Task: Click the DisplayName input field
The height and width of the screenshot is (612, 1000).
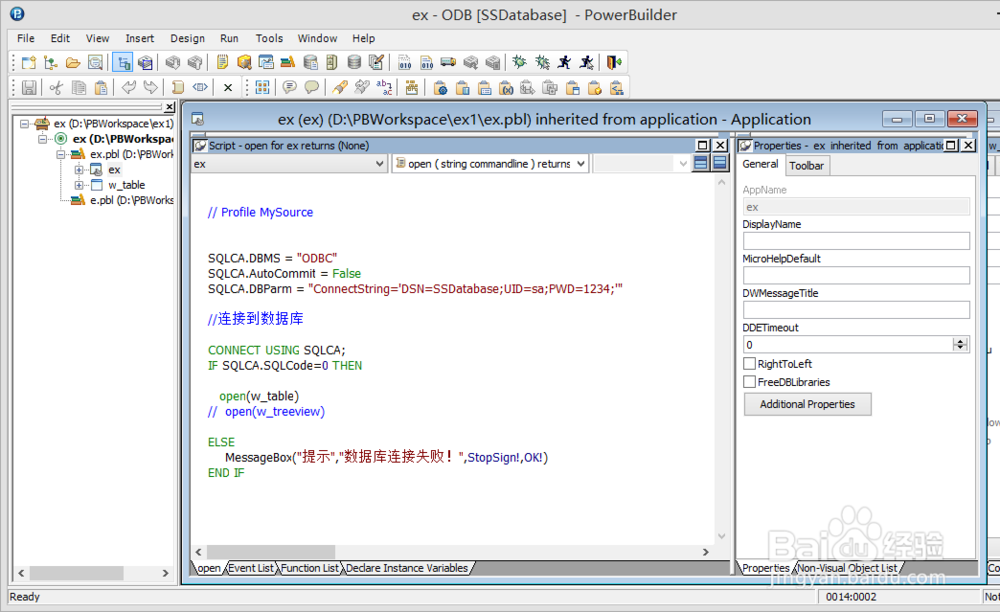Action: tap(856, 241)
